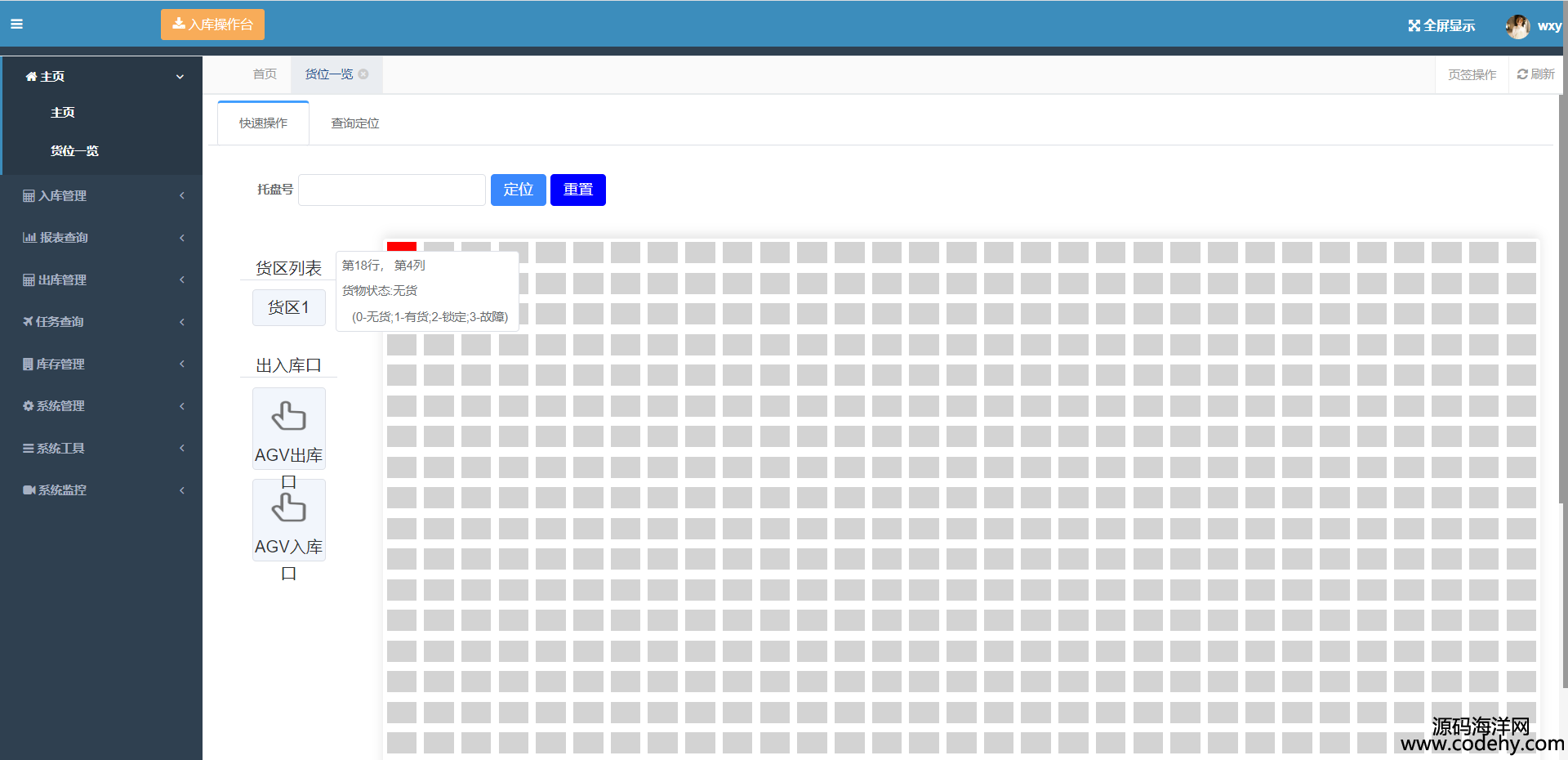Open the 入库操作台 button
This screenshot has height=760, width=1568.
click(x=212, y=25)
